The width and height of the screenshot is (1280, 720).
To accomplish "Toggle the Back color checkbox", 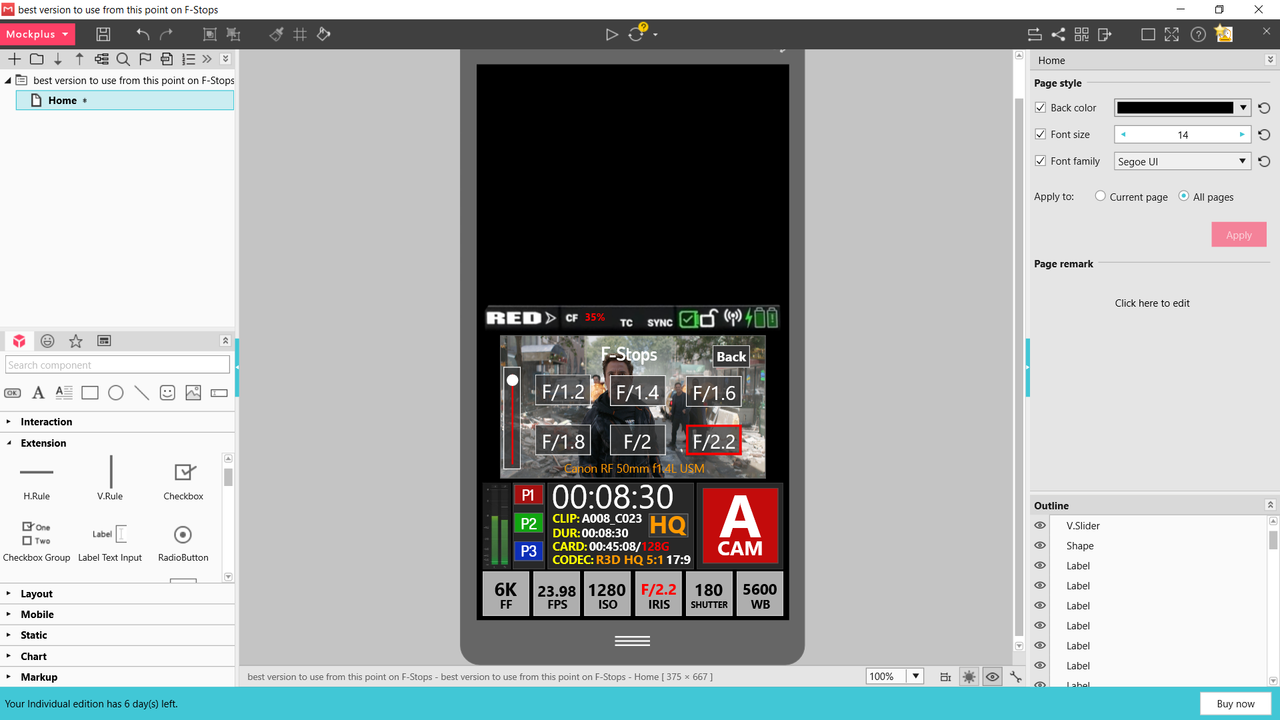I will [x=1040, y=107].
